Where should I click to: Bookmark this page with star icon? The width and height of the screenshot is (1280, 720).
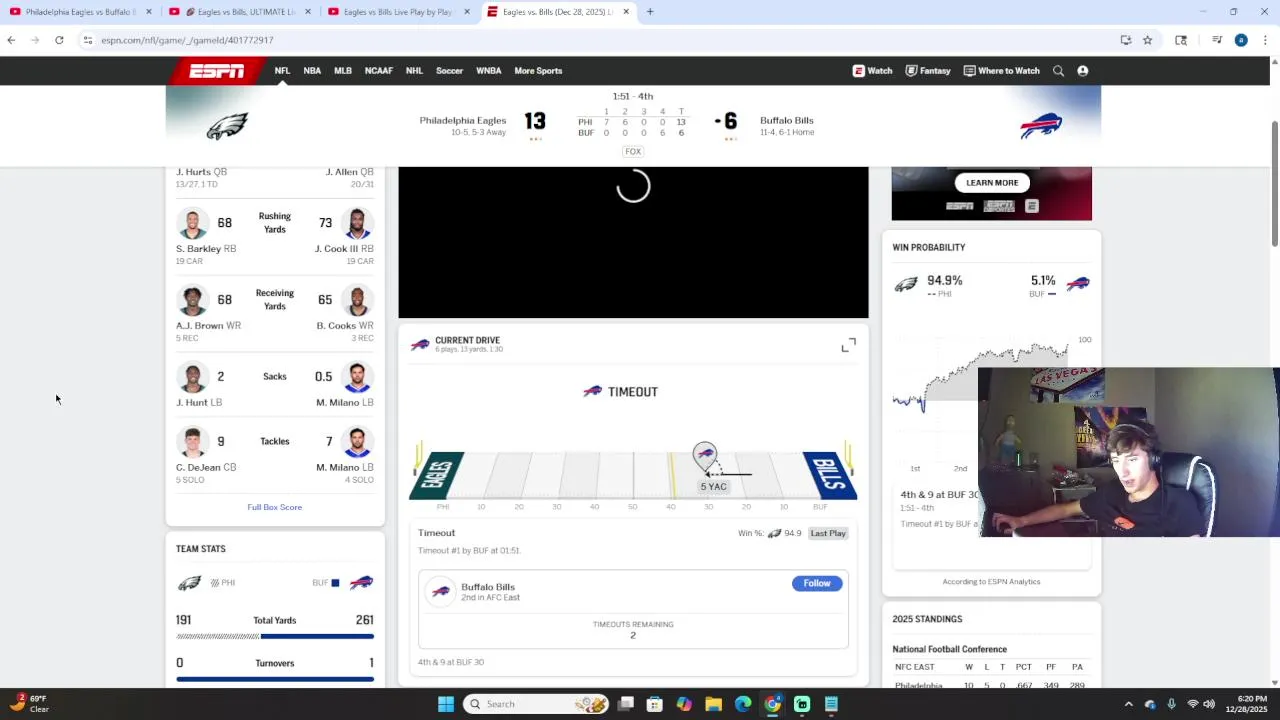tap(1147, 40)
